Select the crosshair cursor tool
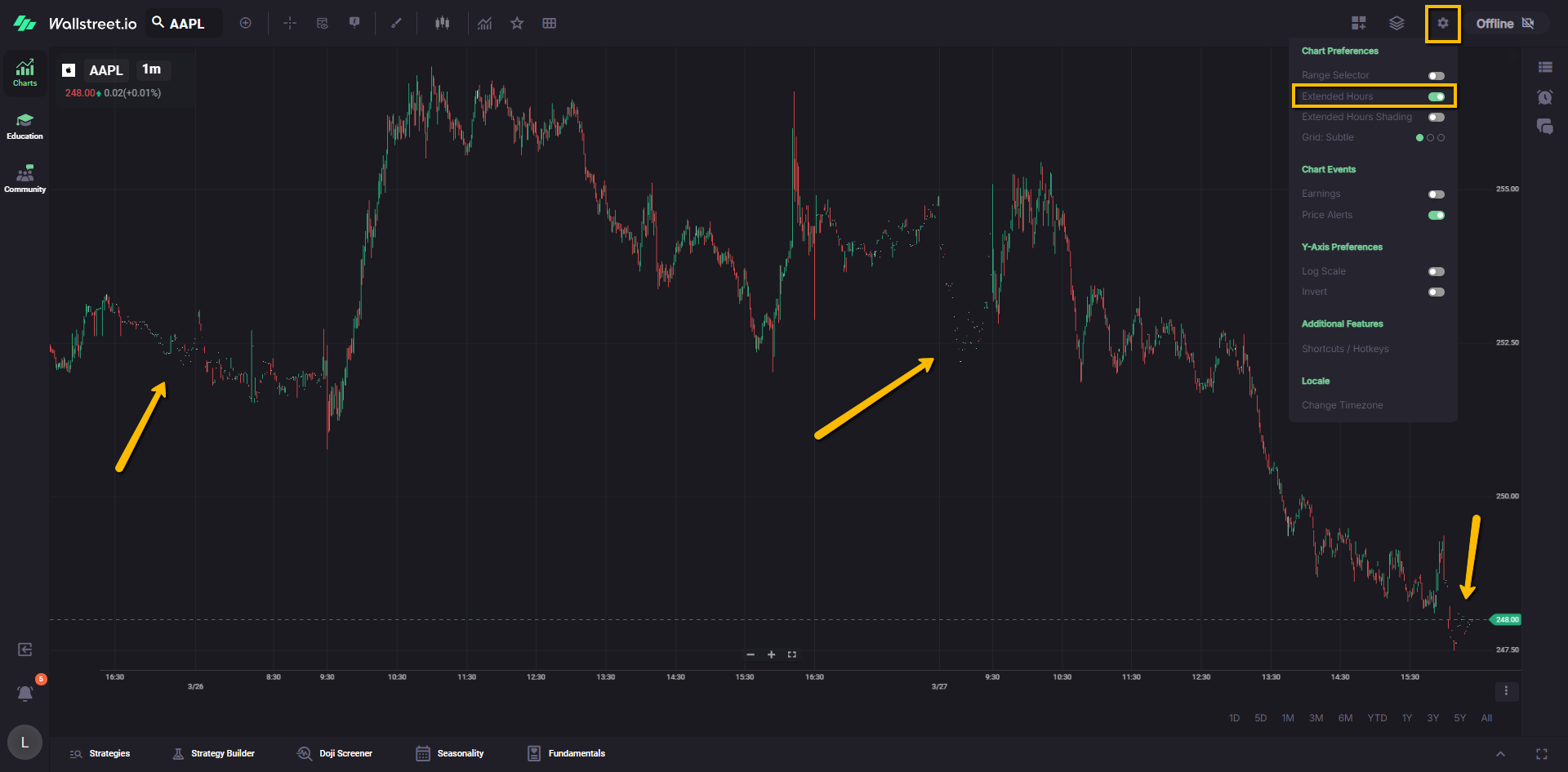Screen dimensions: 1568x772 [x=290, y=24]
